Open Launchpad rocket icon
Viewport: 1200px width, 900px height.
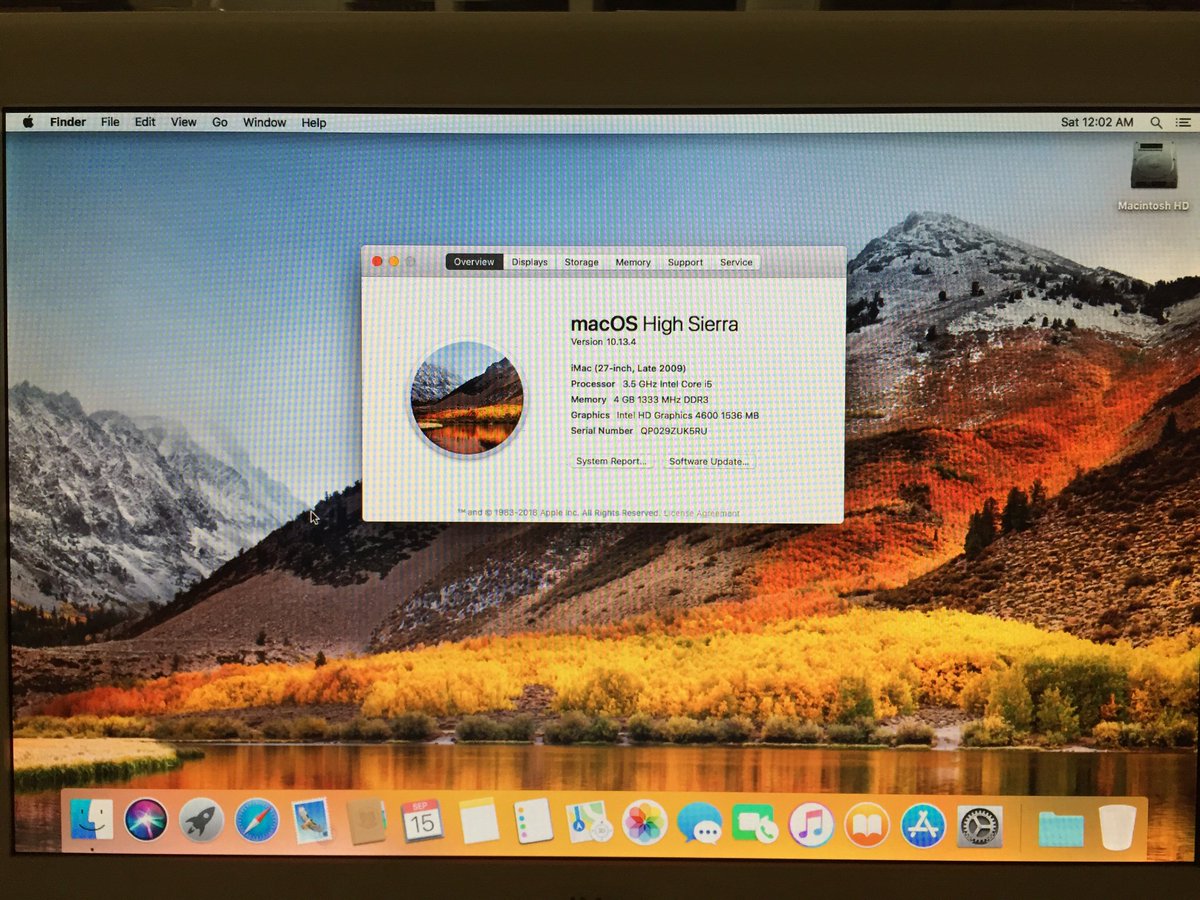click(201, 820)
